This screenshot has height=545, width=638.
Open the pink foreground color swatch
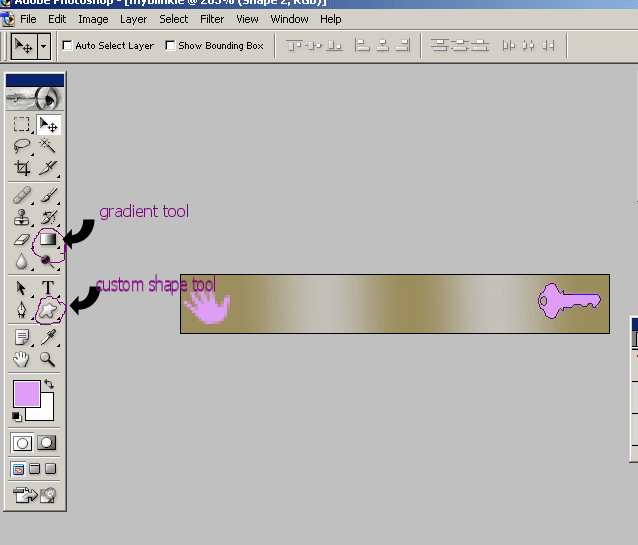coord(26,394)
